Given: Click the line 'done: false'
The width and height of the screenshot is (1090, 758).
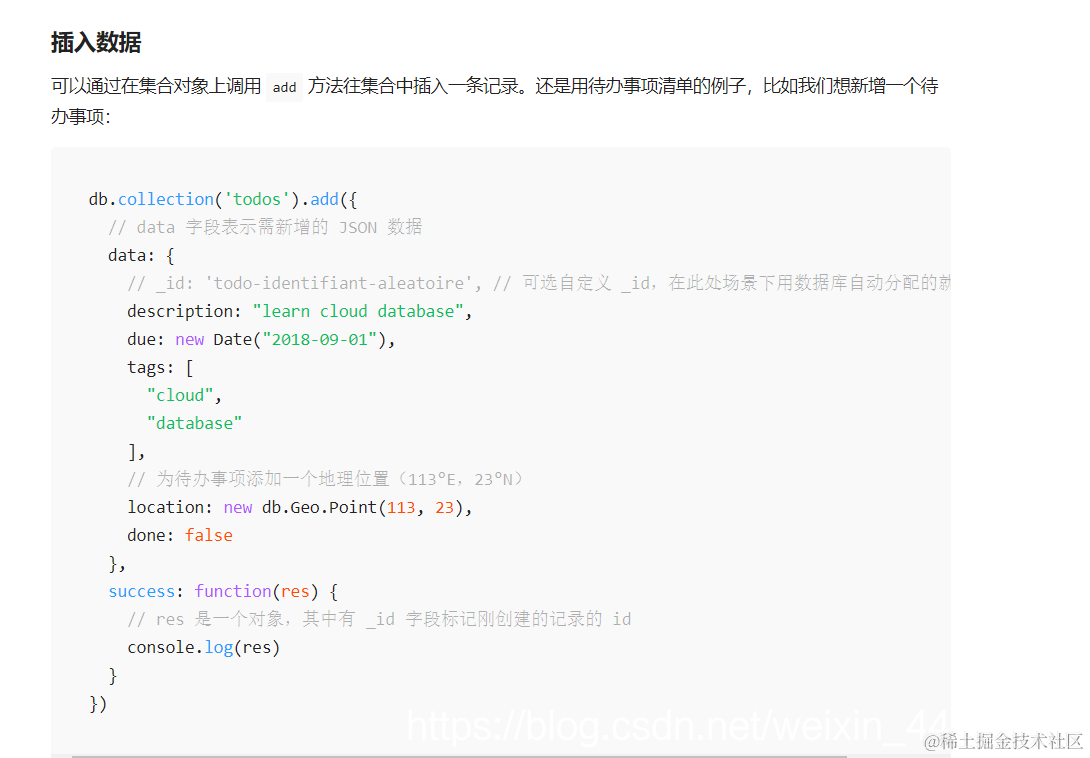Looking at the screenshot, I should point(179,535).
